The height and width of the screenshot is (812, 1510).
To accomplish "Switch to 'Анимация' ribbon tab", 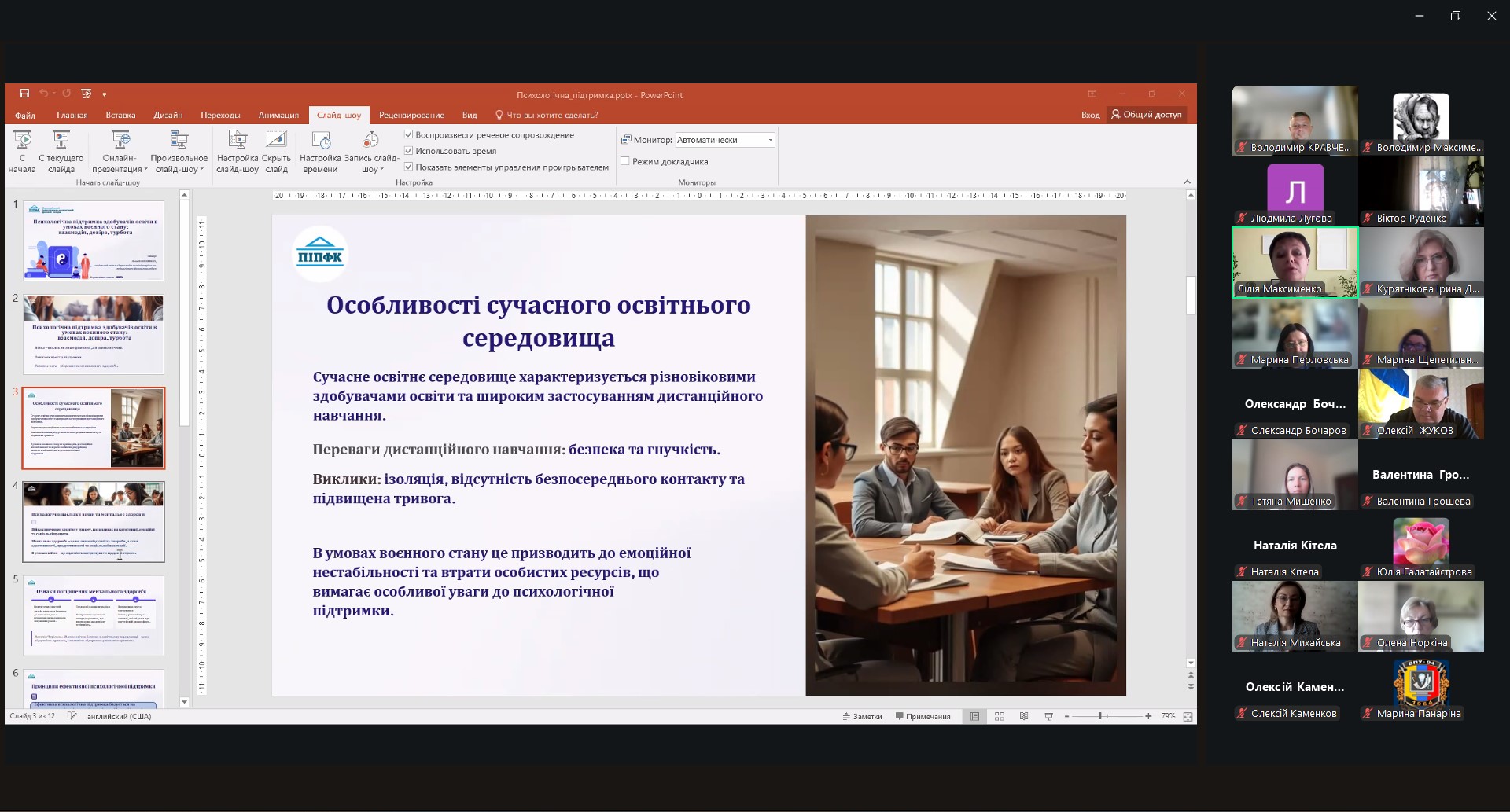I will click(x=278, y=115).
